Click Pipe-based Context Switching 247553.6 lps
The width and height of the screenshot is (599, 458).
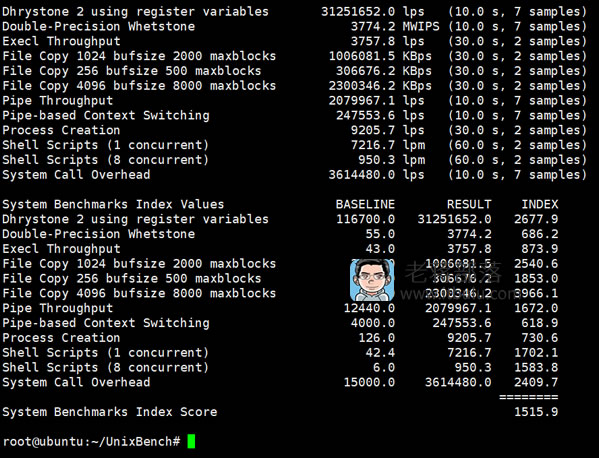[x=380, y=115]
